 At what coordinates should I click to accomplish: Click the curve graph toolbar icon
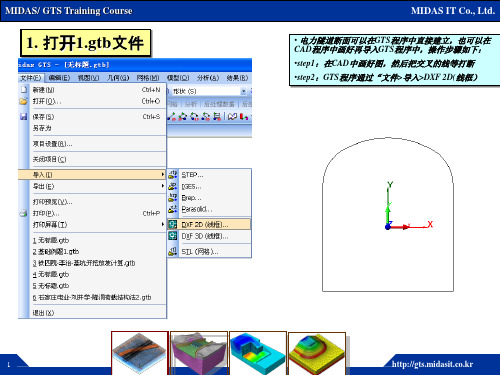pyautogui.click(x=232, y=116)
